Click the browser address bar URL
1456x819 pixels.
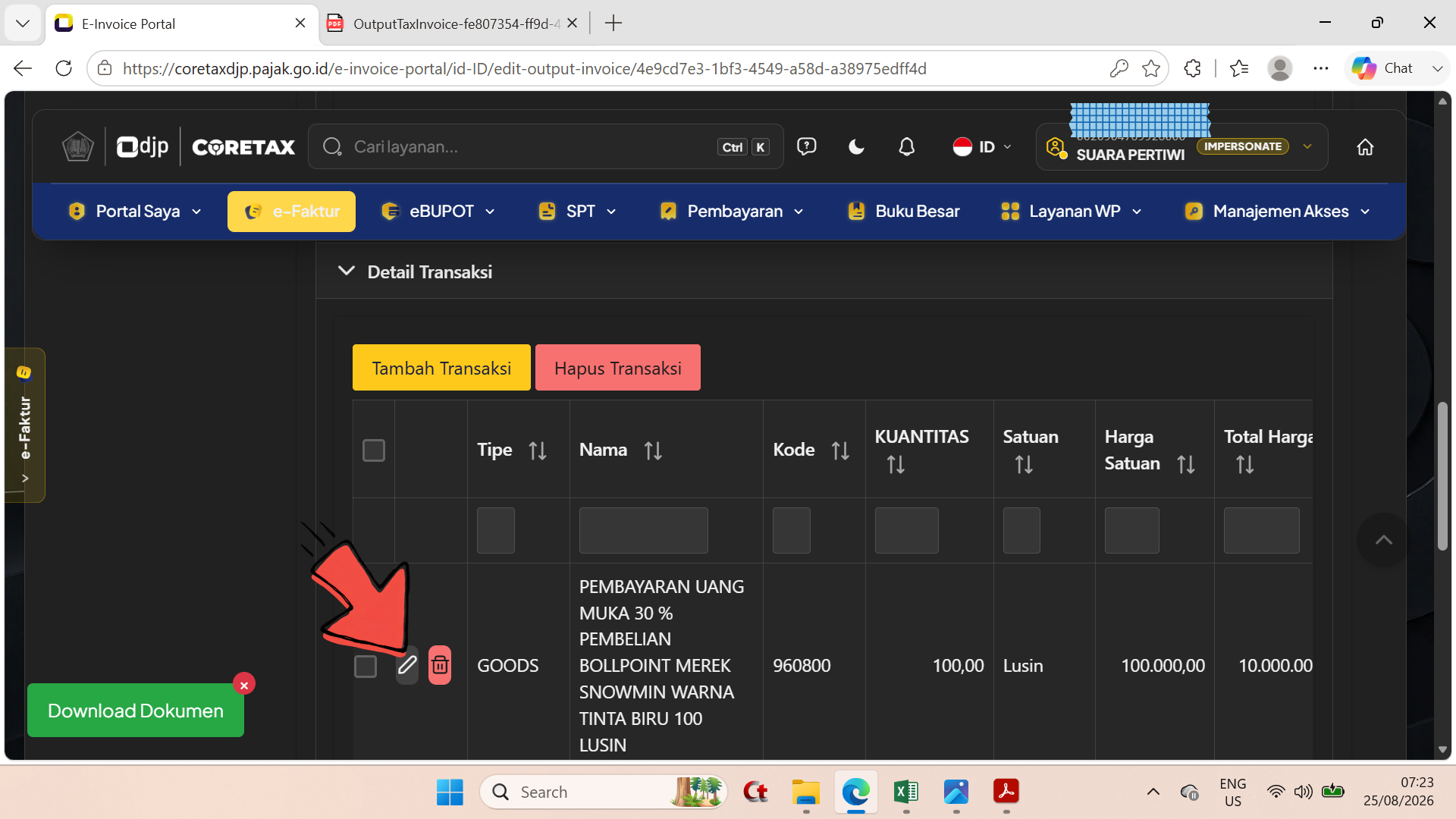[525, 68]
